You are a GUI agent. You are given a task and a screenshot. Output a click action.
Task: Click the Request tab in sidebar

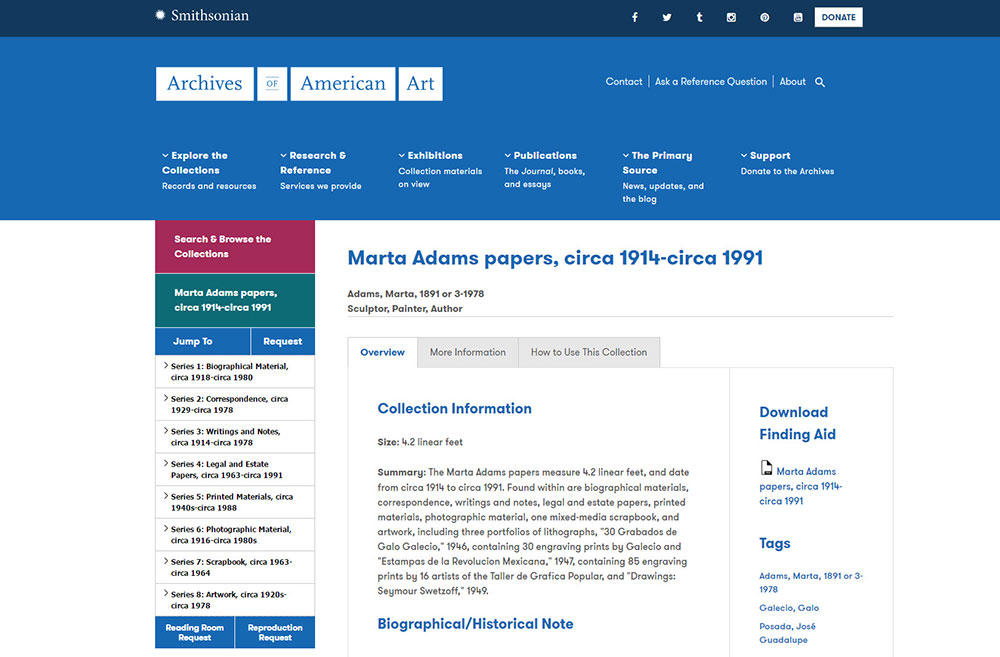click(x=283, y=341)
